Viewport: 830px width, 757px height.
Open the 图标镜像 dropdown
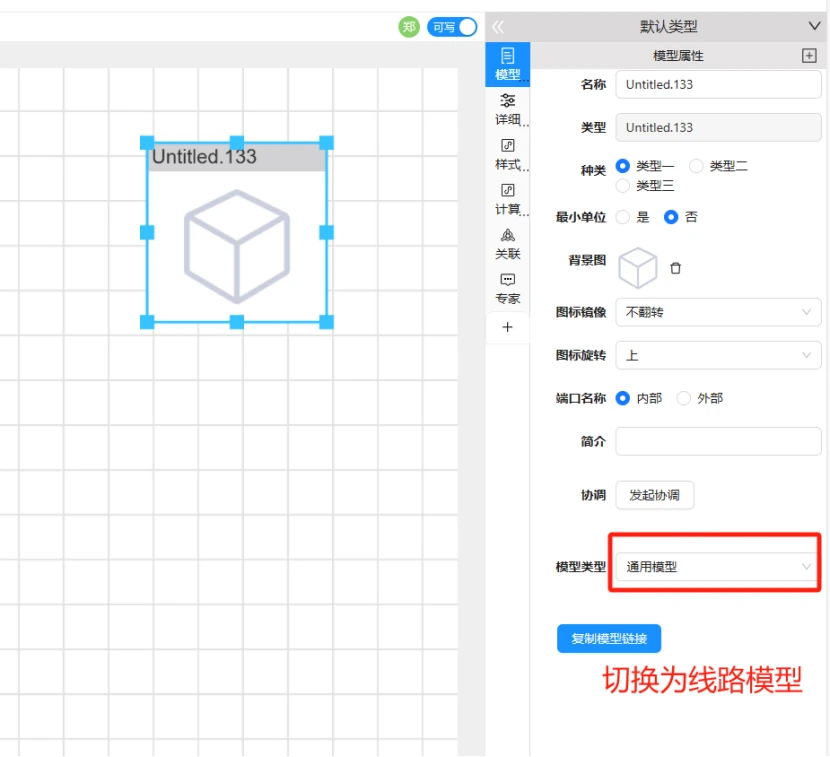coord(718,312)
